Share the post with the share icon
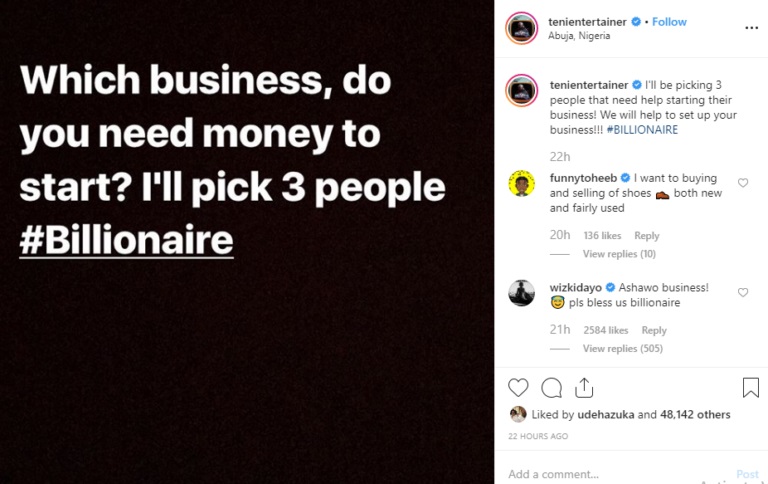768x484 pixels. [x=584, y=387]
